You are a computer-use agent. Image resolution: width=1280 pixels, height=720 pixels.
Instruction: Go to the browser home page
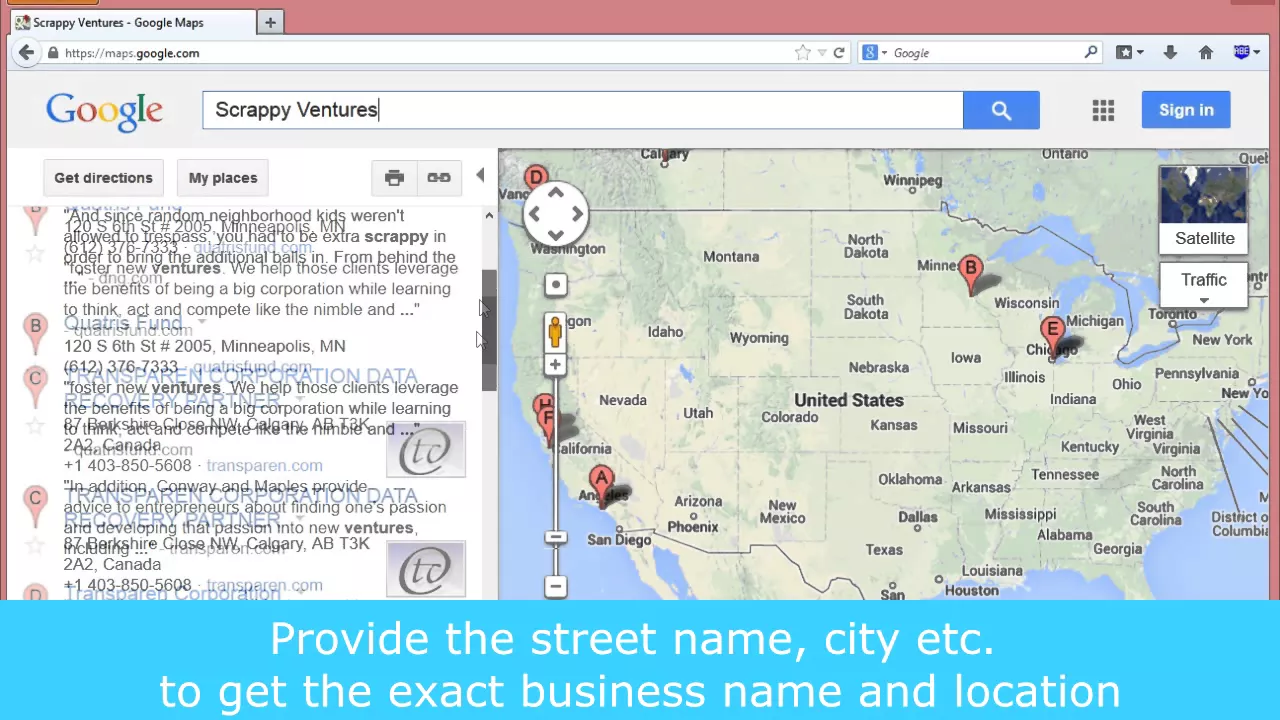click(x=1206, y=53)
